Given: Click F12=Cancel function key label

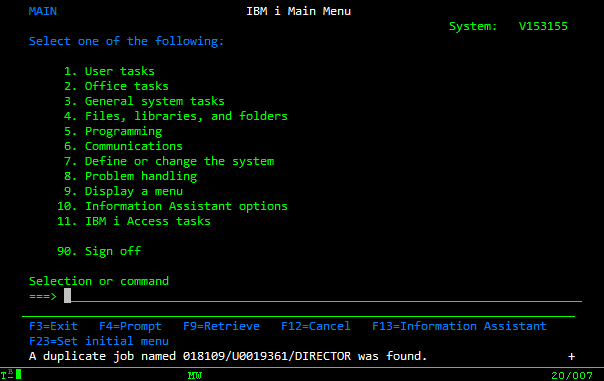Looking at the screenshot, I should click(316, 326).
